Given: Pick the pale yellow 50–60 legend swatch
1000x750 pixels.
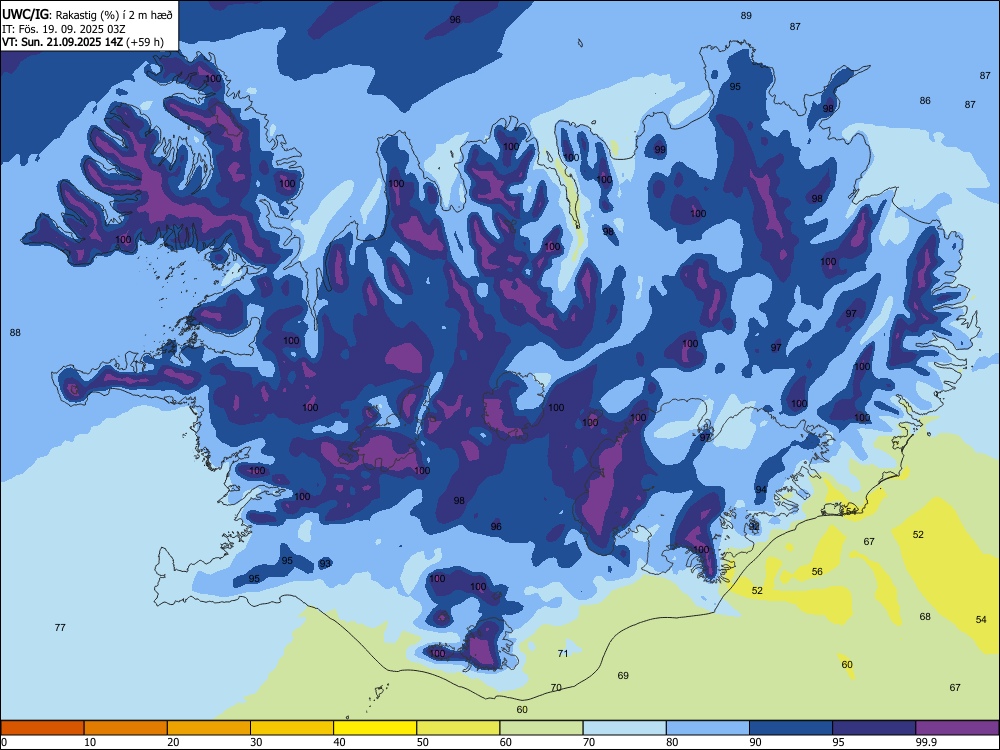Looking at the screenshot, I should (458, 728).
